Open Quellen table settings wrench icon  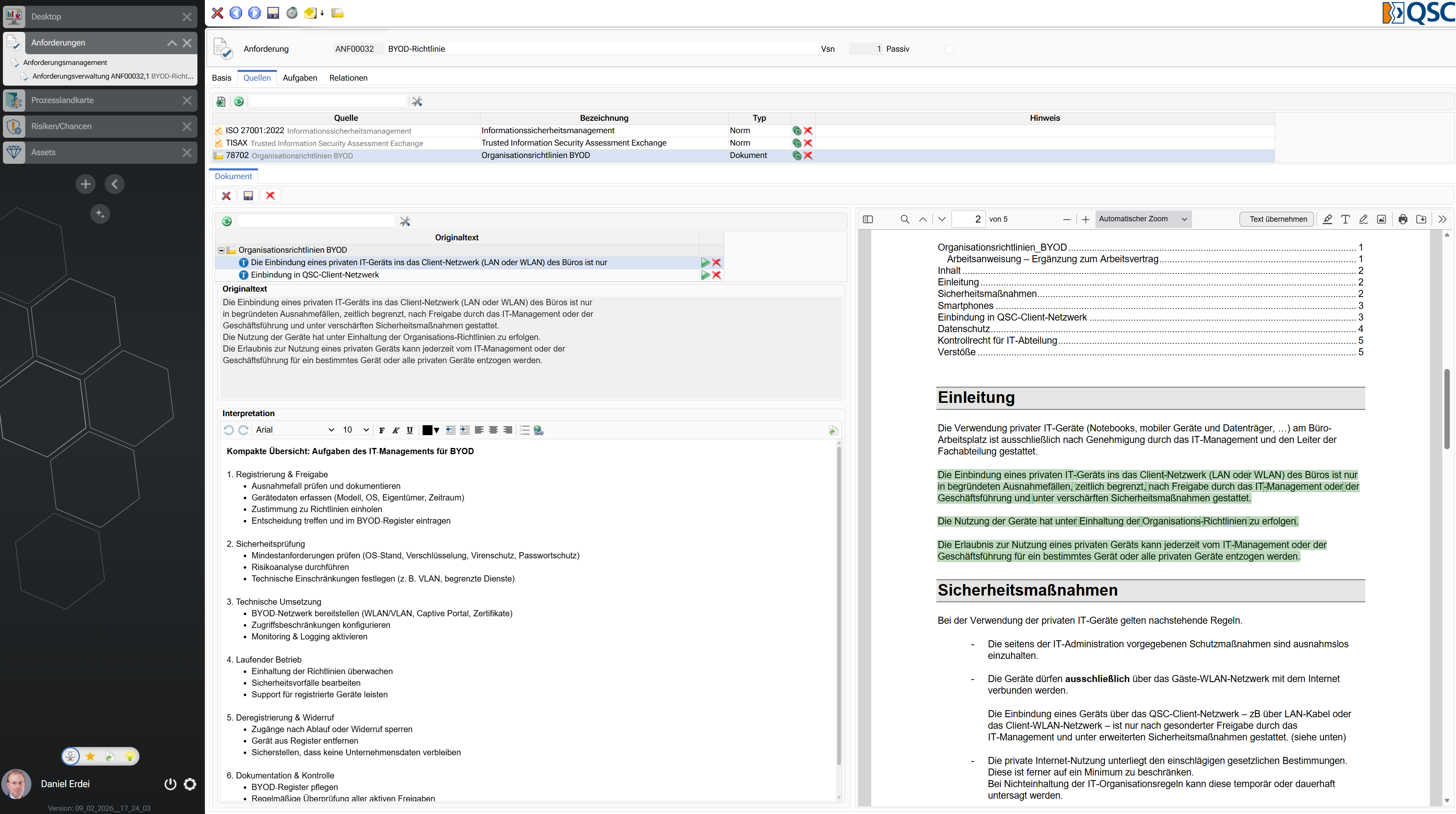tap(417, 101)
